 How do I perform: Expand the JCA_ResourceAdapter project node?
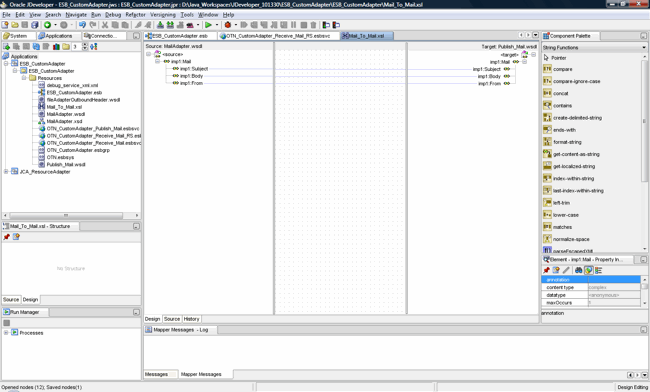(6, 172)
